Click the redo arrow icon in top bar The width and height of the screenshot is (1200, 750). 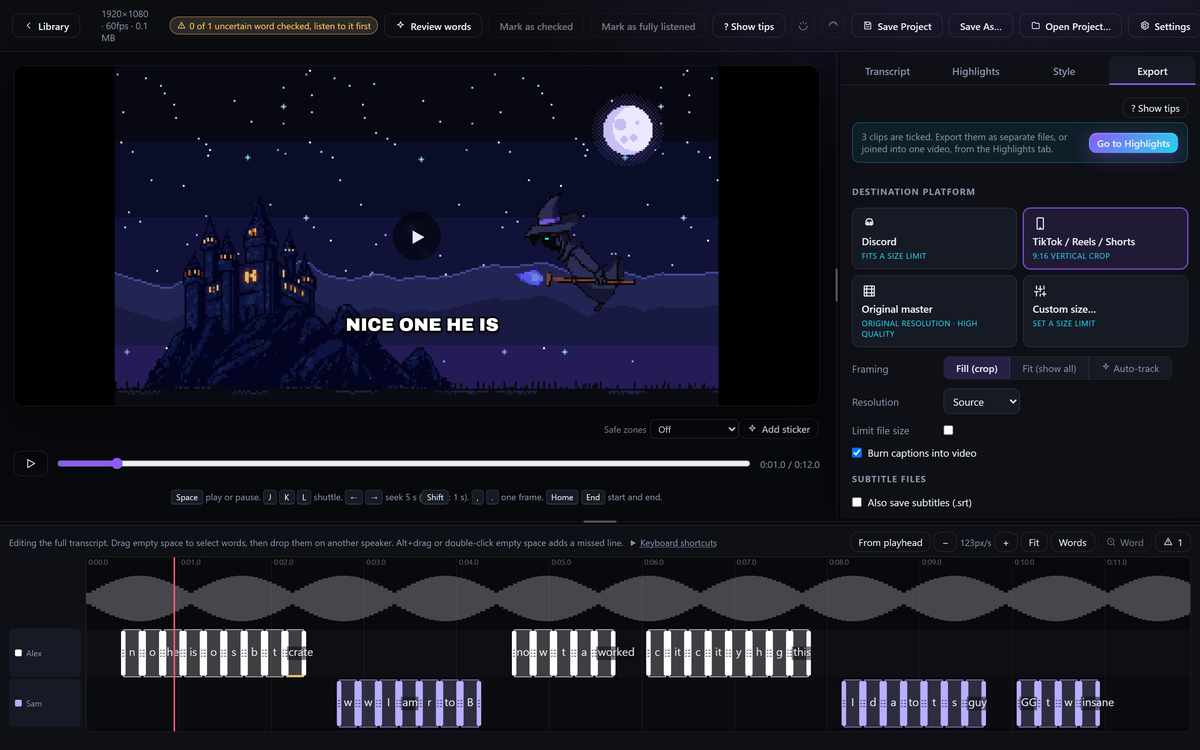pyautogui.click(x=833, y=26)
